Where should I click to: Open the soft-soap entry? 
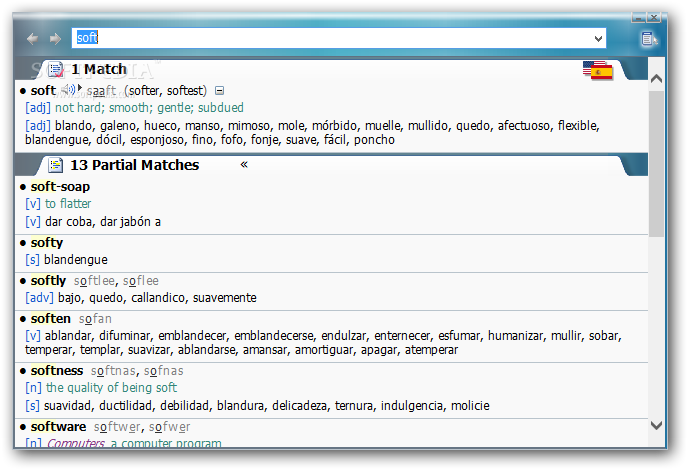(60, 187)
